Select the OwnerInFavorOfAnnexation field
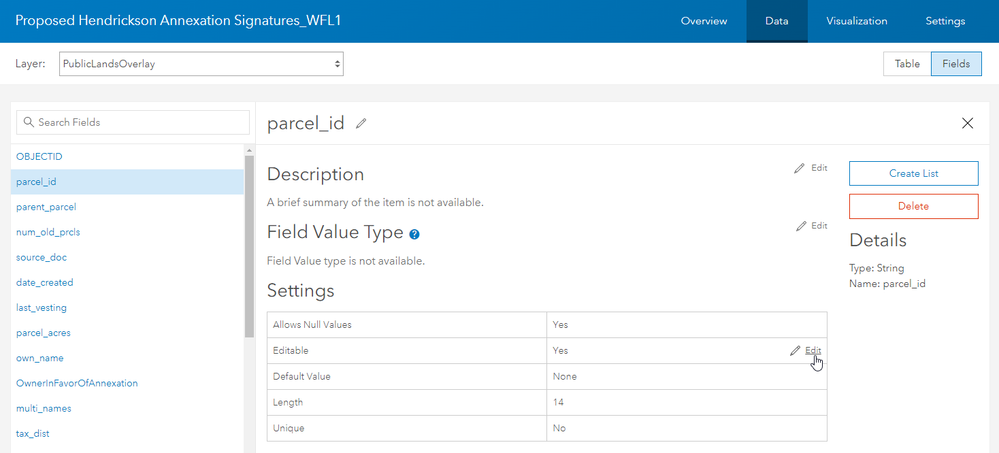Viewport: 999px width, 453px height. point(77,383)
